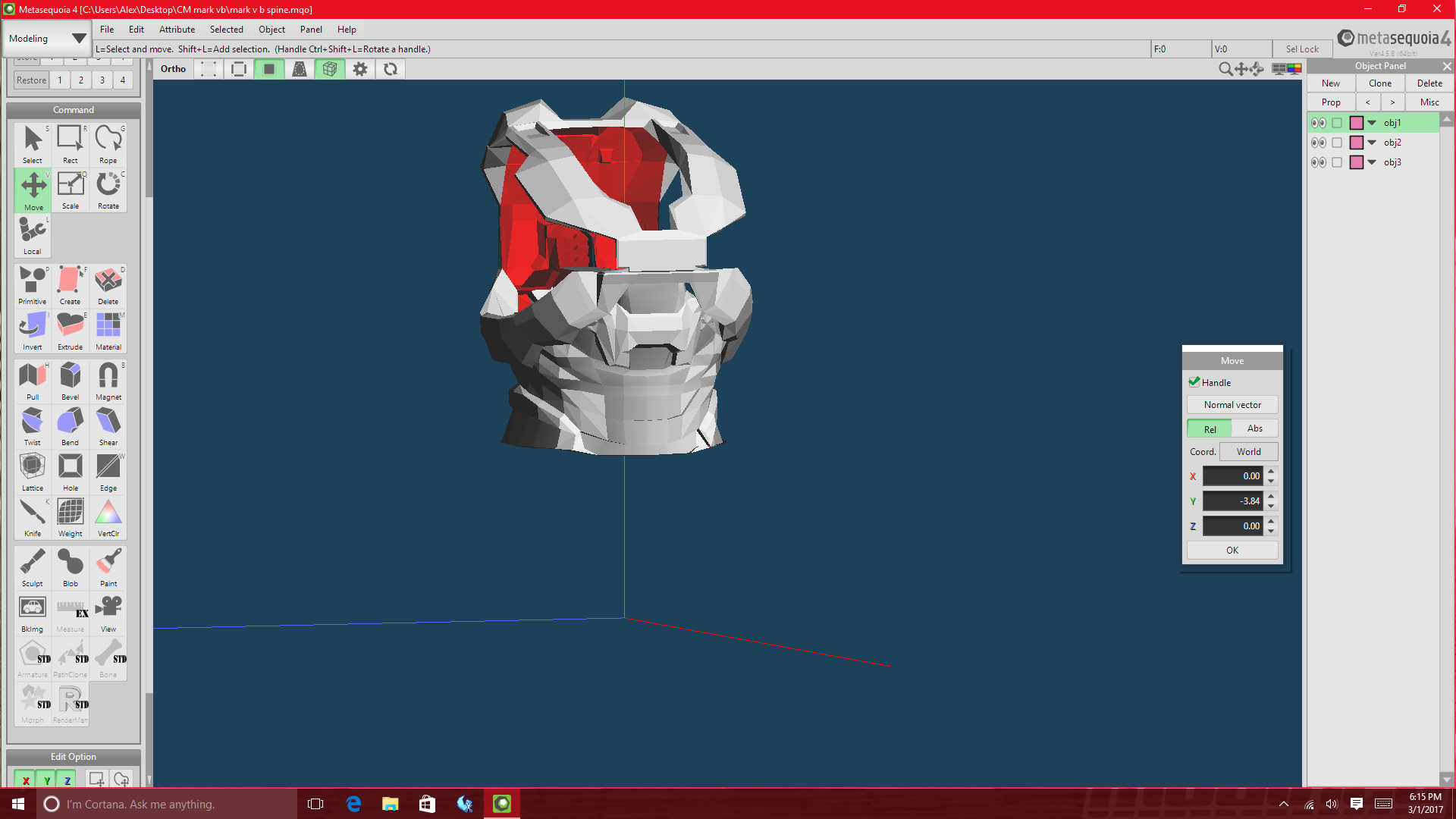Image resolution: width=1456 pixels, height=819 pixels.
Task: Toggle visibility eye for obj1
Action: click(x=1319, y=123)
